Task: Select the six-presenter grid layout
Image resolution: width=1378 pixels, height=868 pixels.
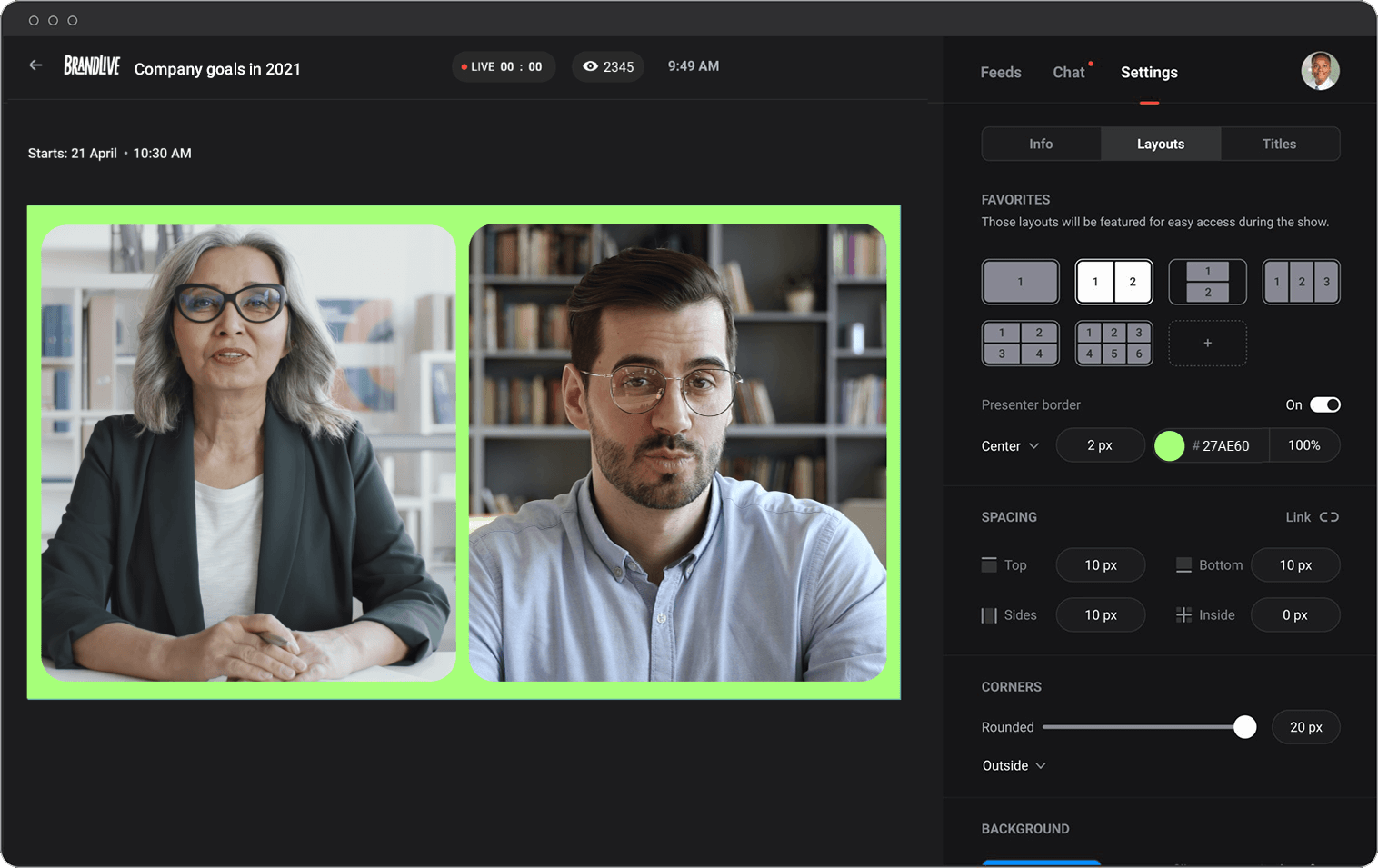Action: [x=1113, y=343]
